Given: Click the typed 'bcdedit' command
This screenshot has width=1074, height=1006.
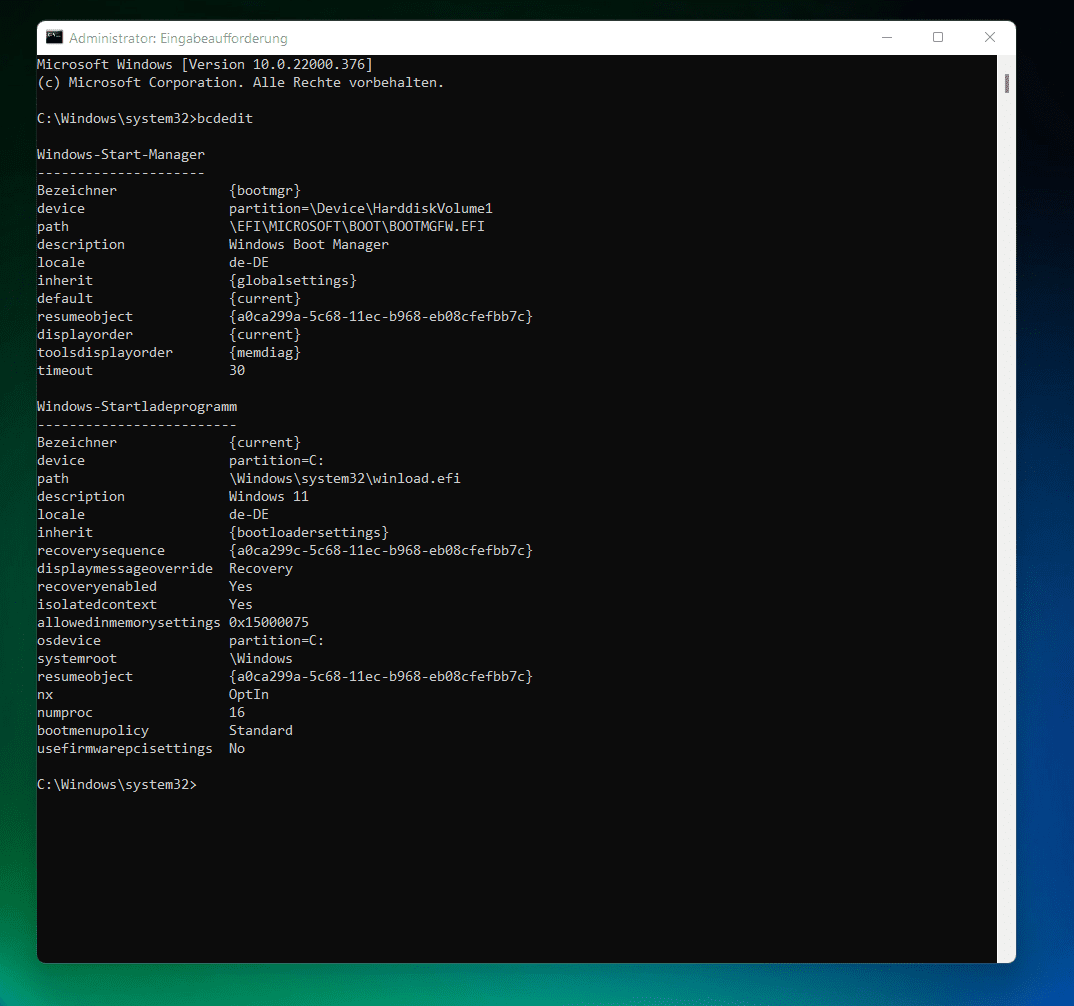Looking at the screenshot, I should coord(225,118).
